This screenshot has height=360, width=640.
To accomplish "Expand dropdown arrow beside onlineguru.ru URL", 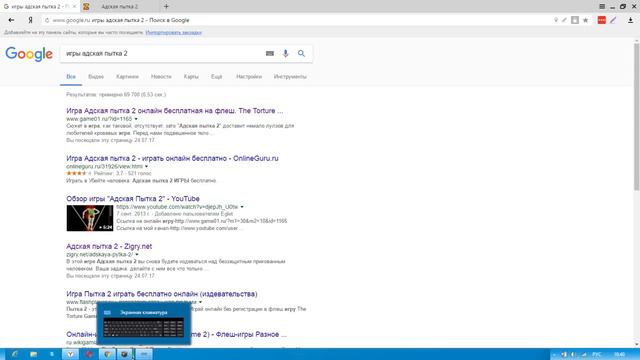I will [x=146, y=167].
